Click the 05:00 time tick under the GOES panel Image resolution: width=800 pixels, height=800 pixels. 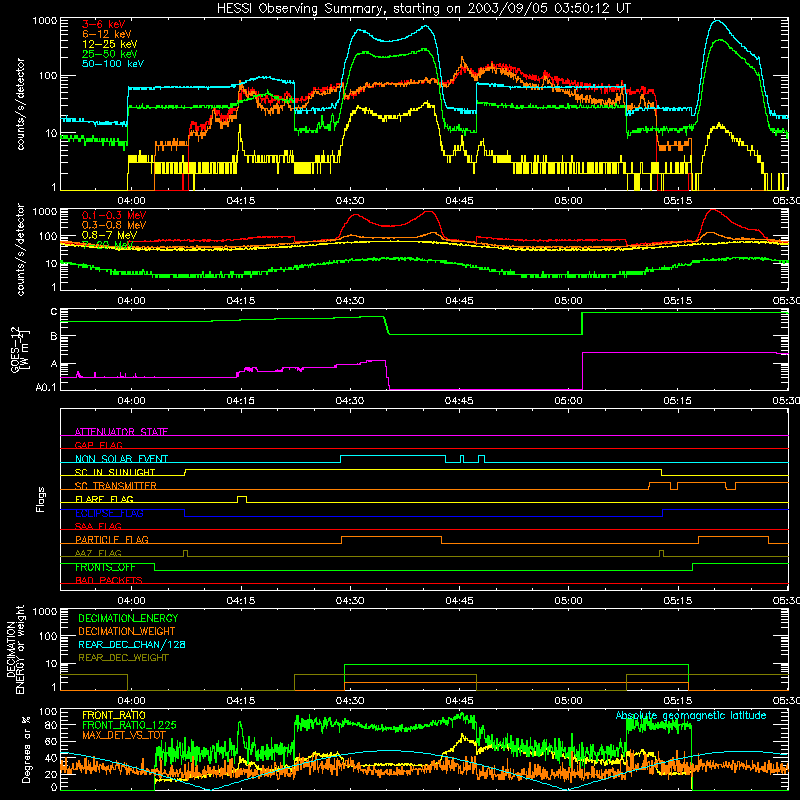568,401
